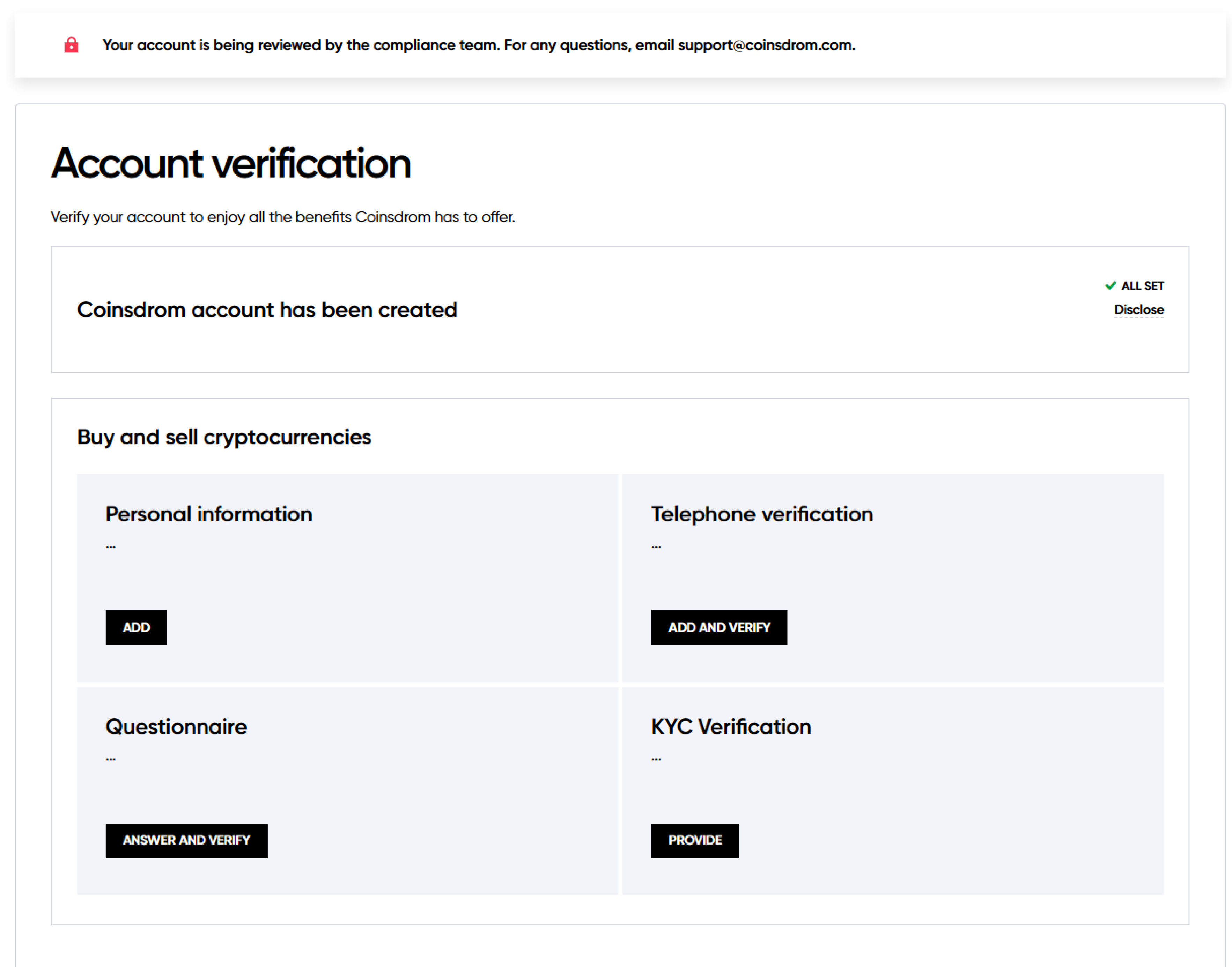Click the Questionnaire card heading
Viewport: 1232px width, 967px height.
tap(176, 726)
